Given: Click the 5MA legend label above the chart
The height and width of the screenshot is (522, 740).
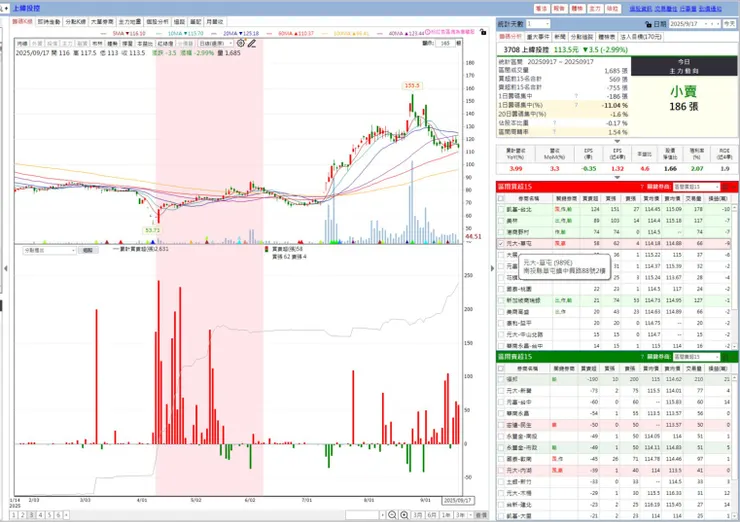Looking at the screenshot, I should (129, 34).
